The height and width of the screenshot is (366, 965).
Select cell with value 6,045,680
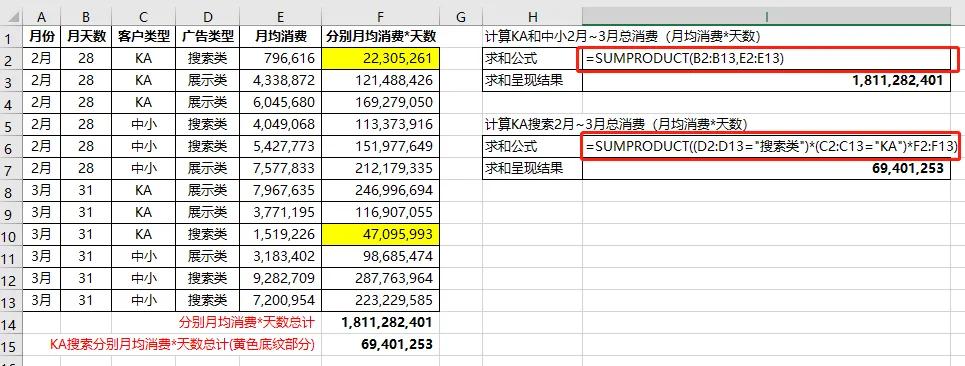(x=280, y=102)
